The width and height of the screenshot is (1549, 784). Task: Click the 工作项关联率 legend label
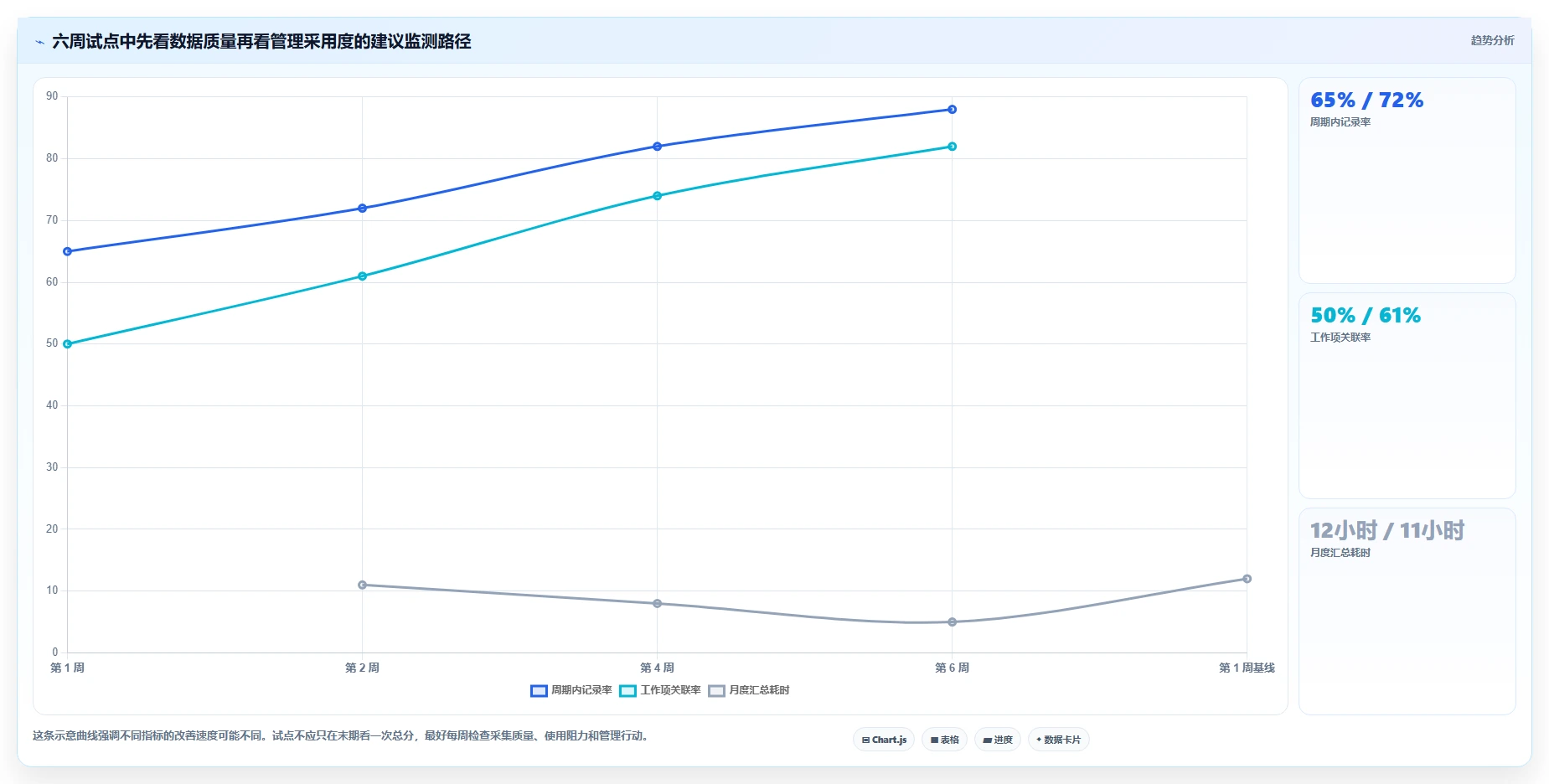point(670,690)
